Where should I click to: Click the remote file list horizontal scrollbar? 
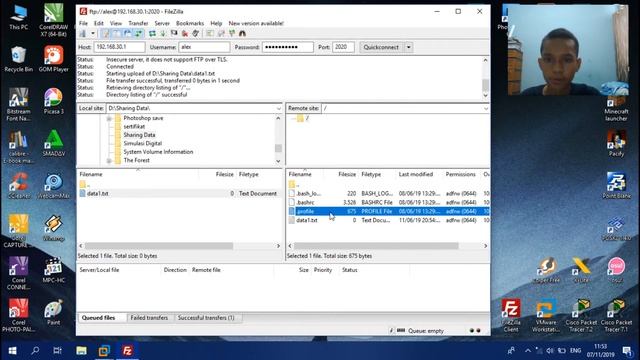(x=376, y=246)
